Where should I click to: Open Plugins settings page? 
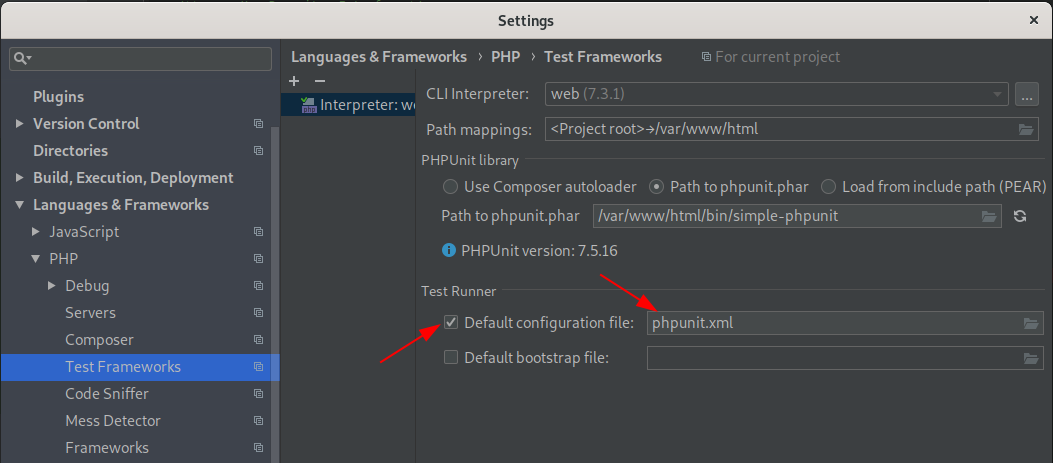(58, 97)
